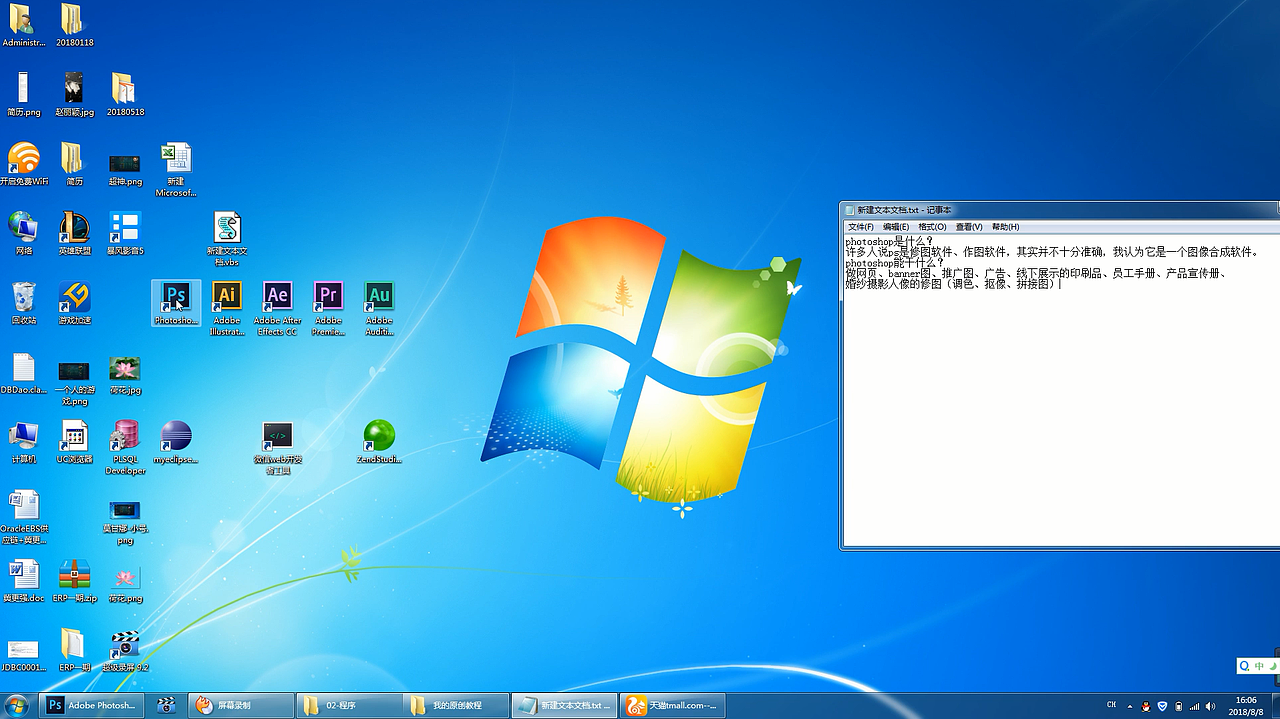Select the 计算机 Computer icon
The image size is (1280, 719).
24,441
